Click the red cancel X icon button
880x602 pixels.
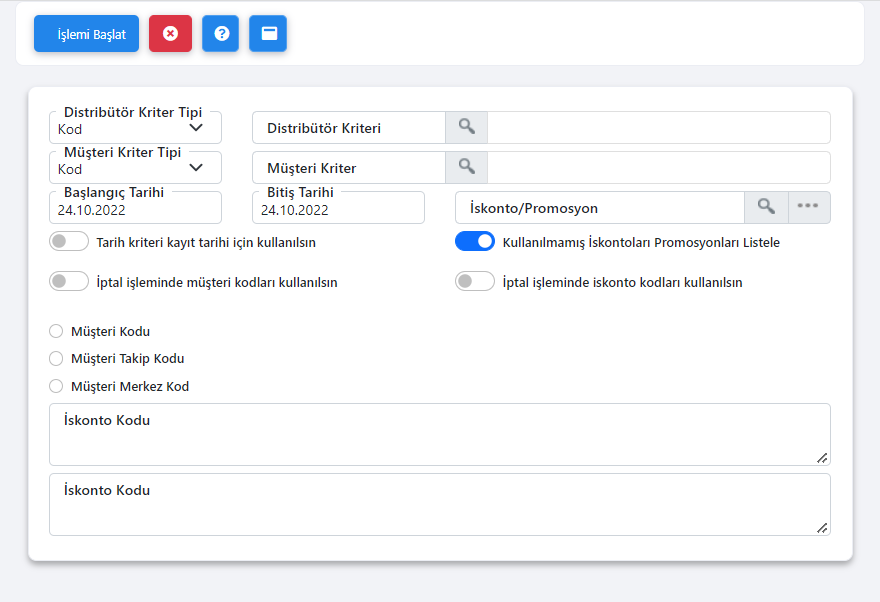click(x=170, y=33)
